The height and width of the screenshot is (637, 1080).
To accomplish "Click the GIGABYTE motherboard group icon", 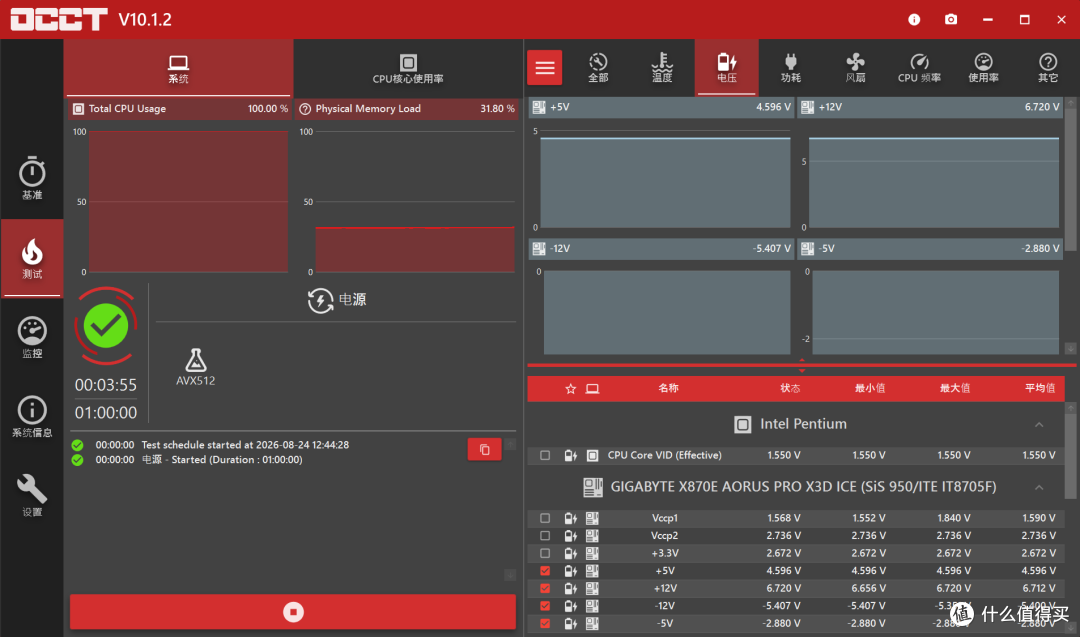I will pos(593,487).
